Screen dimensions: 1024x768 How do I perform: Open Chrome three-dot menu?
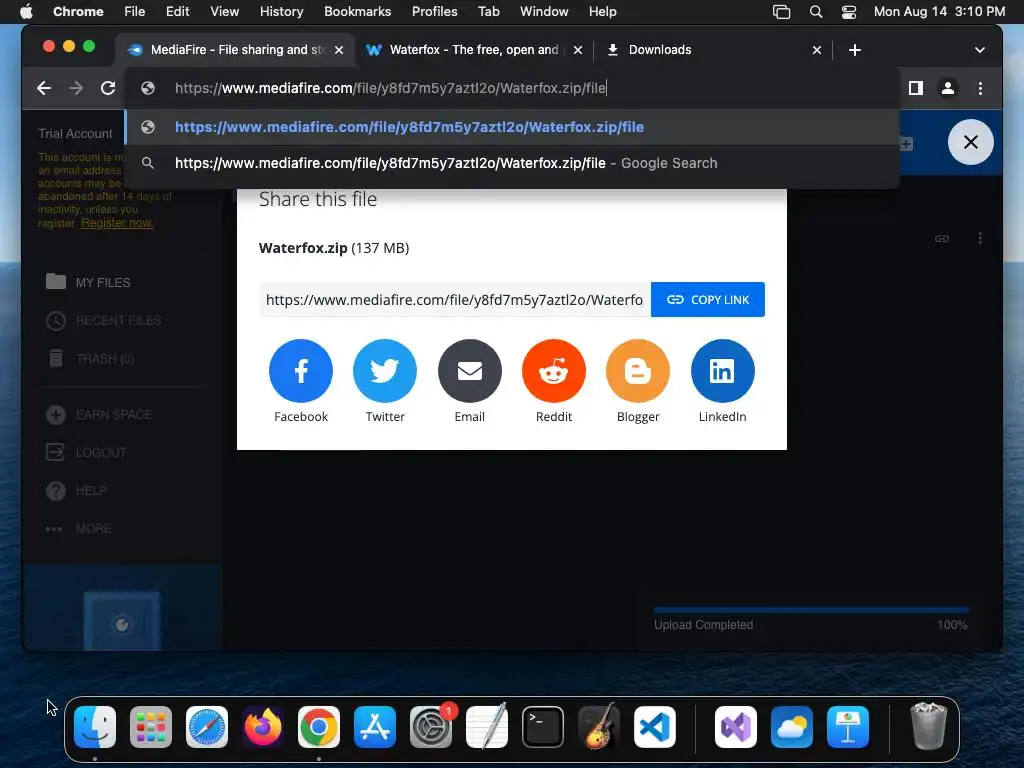click(980, 88)
